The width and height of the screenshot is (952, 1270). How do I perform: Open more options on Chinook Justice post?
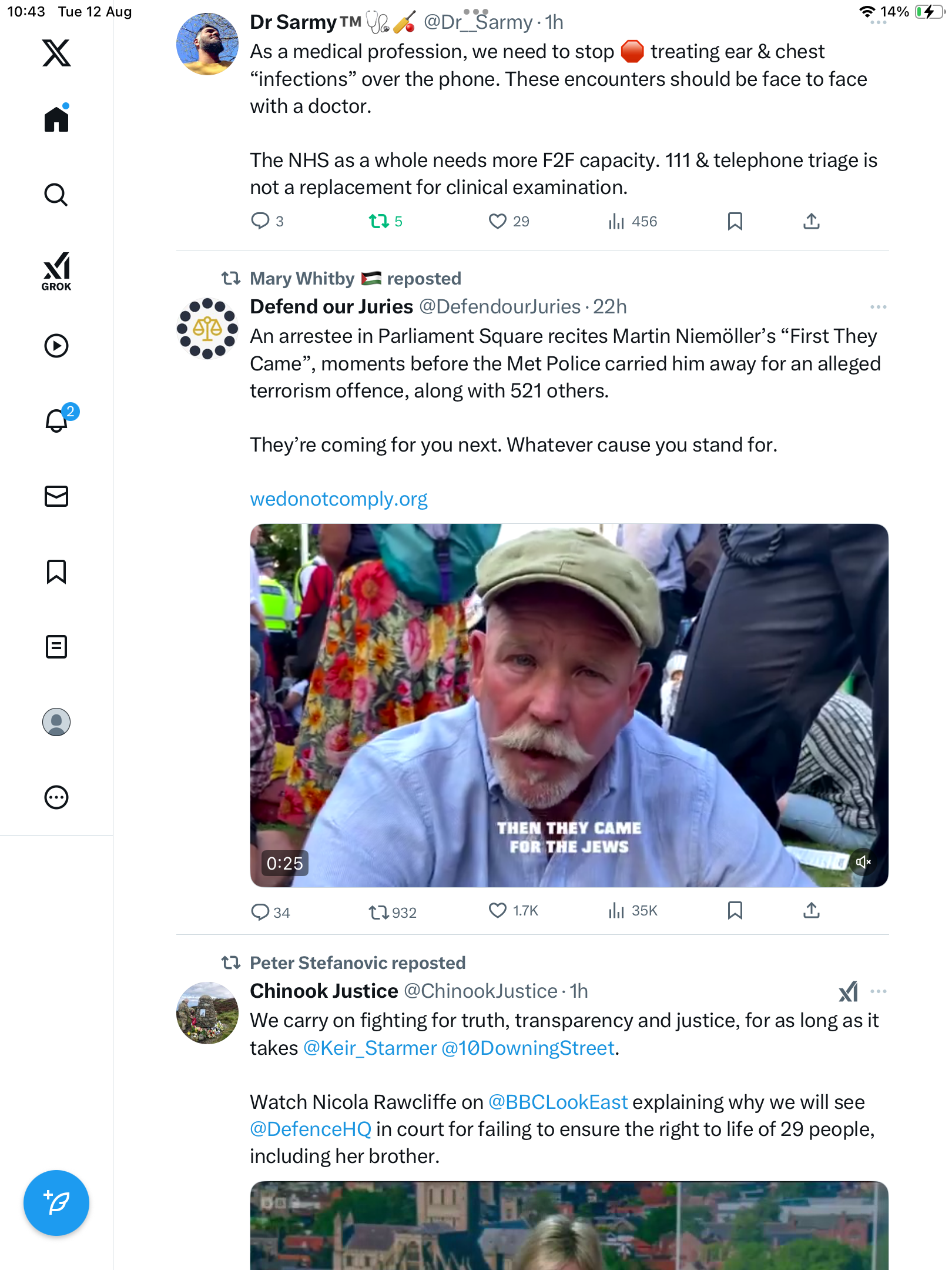click(878, 991)
